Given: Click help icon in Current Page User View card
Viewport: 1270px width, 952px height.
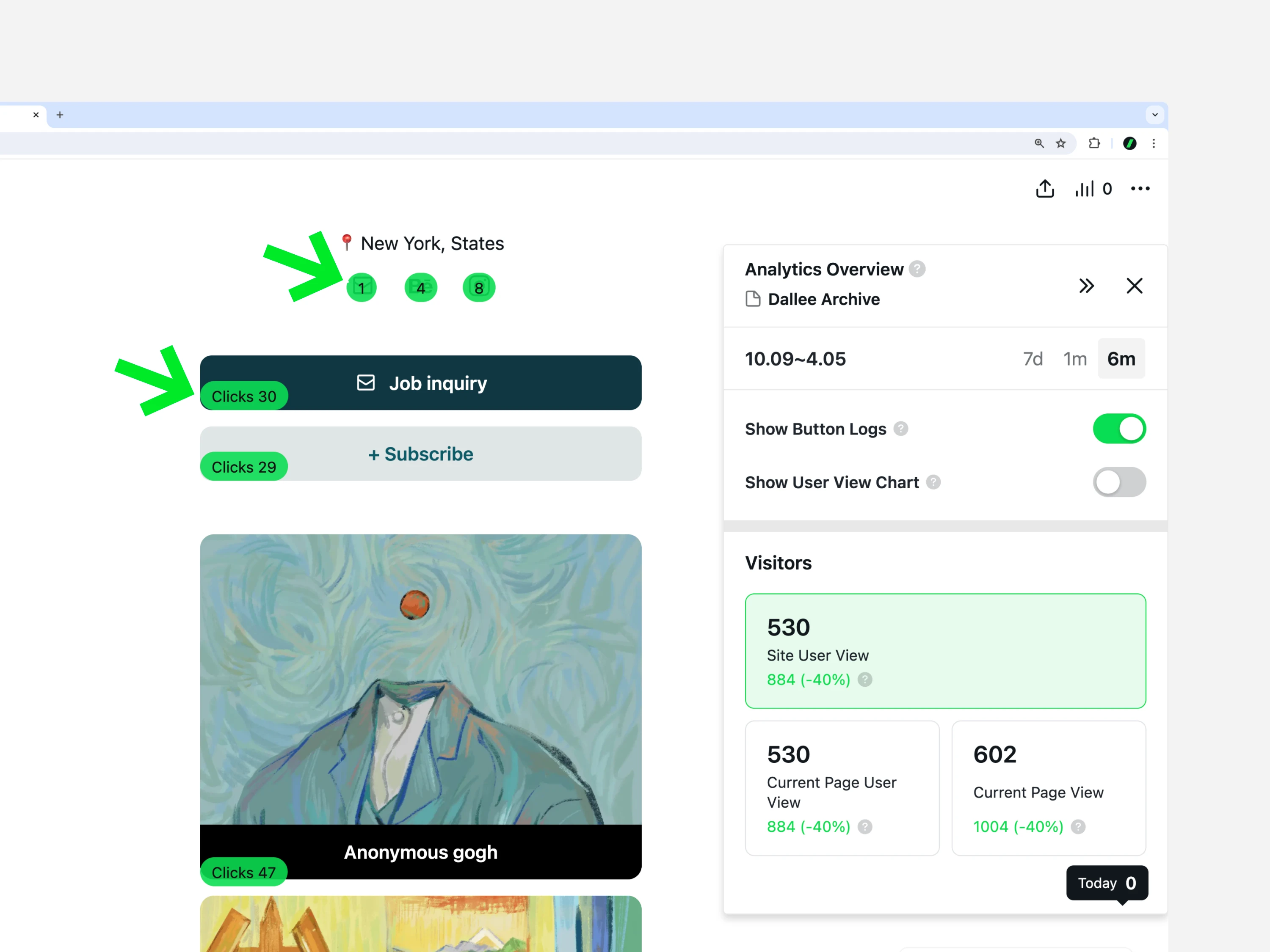Looking at the screenshot, I should point(864,826).
